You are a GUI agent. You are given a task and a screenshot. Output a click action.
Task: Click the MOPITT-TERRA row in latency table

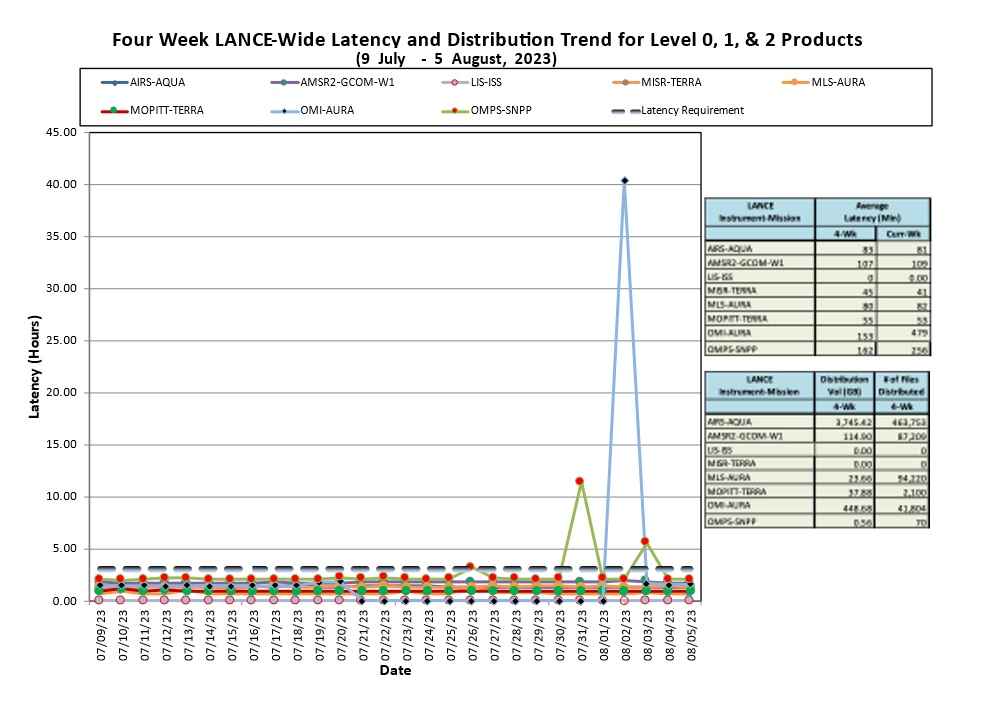pyautogui.click(x=817, y=319)
